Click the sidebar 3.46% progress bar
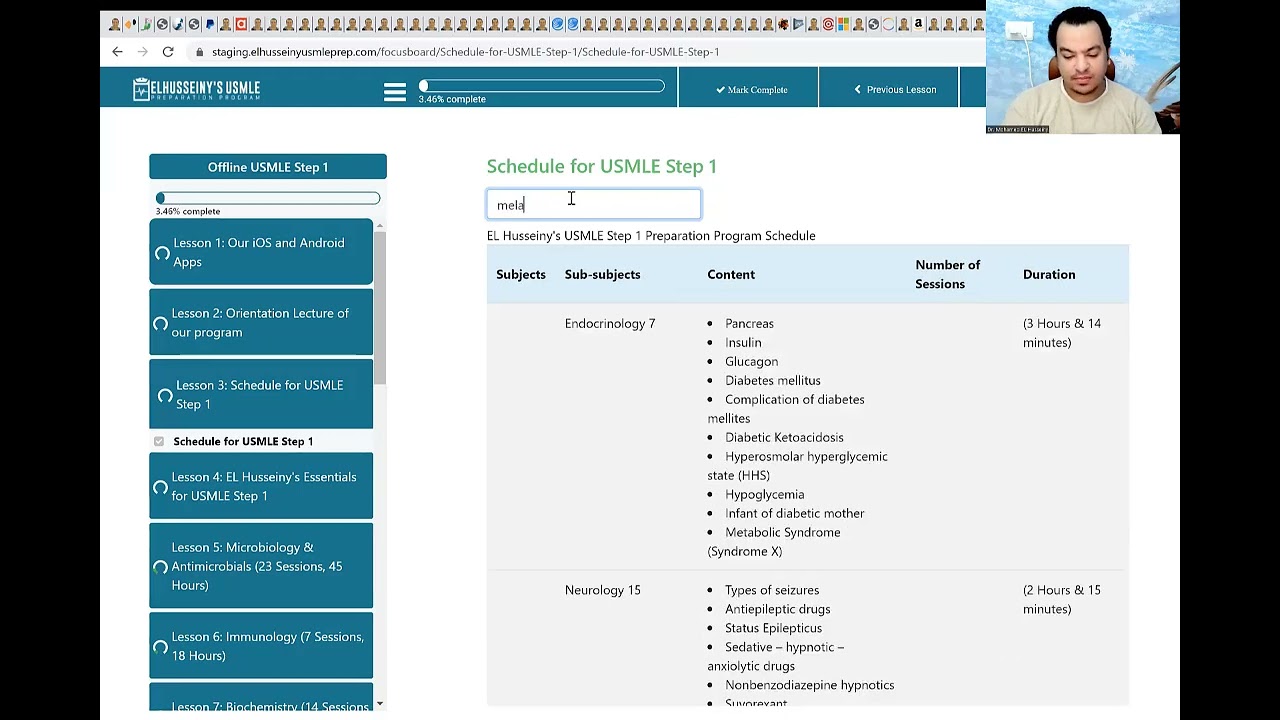 click(x=268, y=198)
